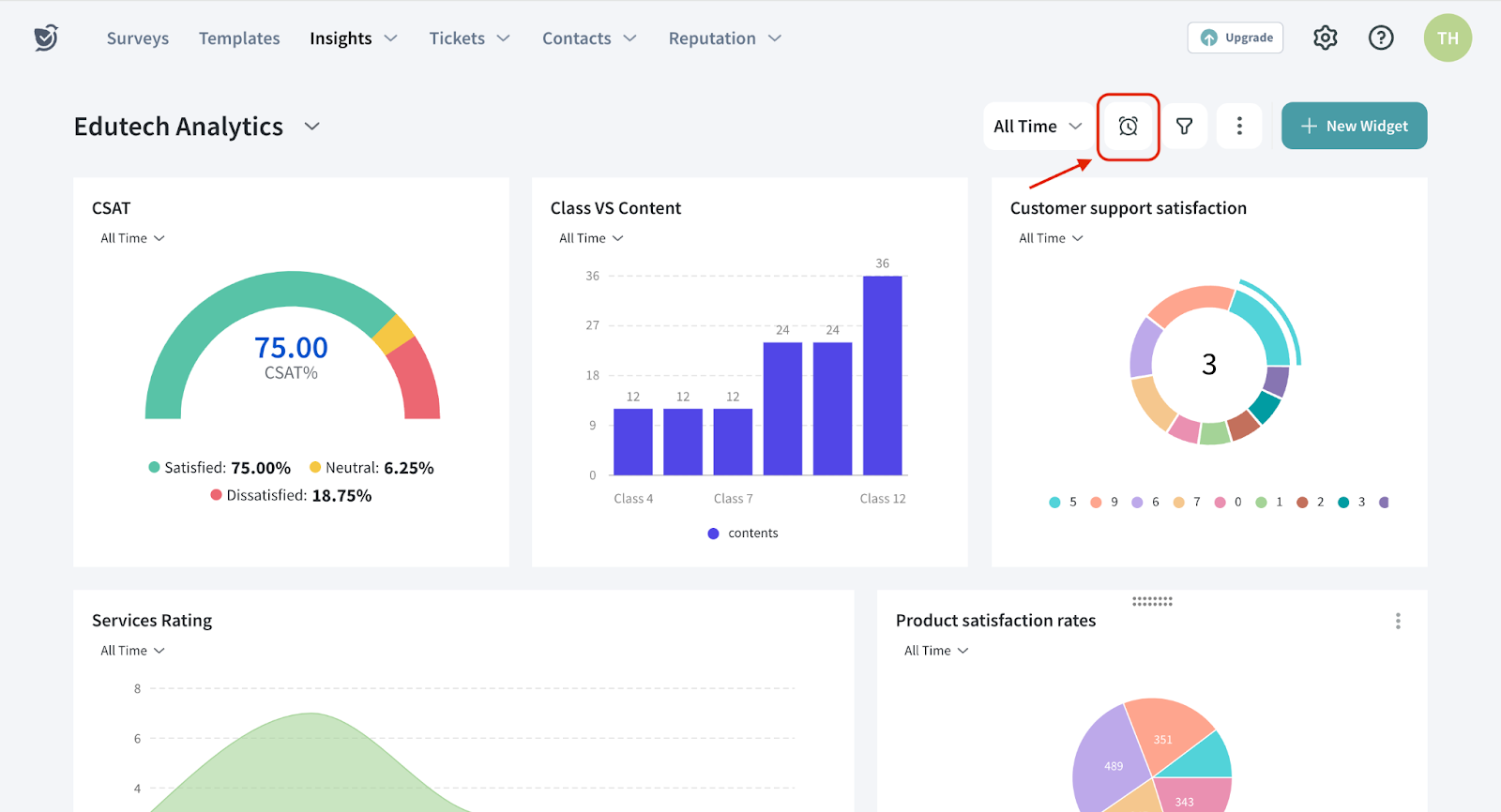This screenshot has height=812, width=1501.
Task: Select the Class 12 bar valued 36
Action: point(882,375)
